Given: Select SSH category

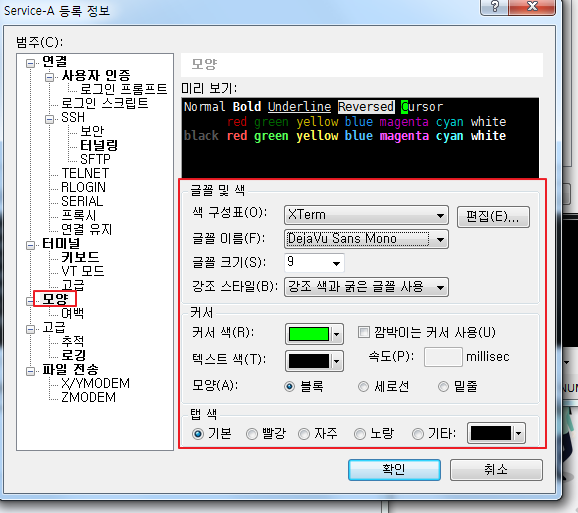Looking at the screenshot, I should (73, 117).
